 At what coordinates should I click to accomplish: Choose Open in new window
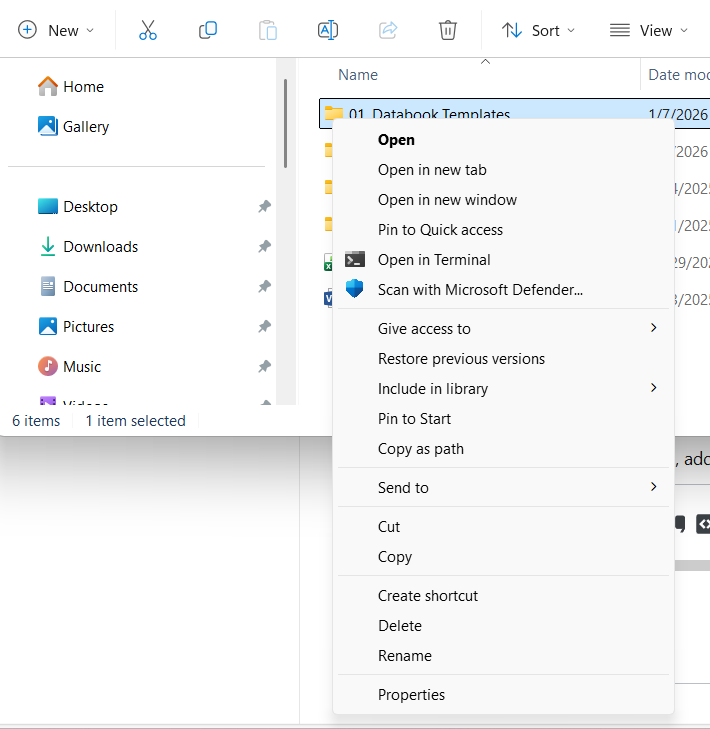tap(447, 200)
